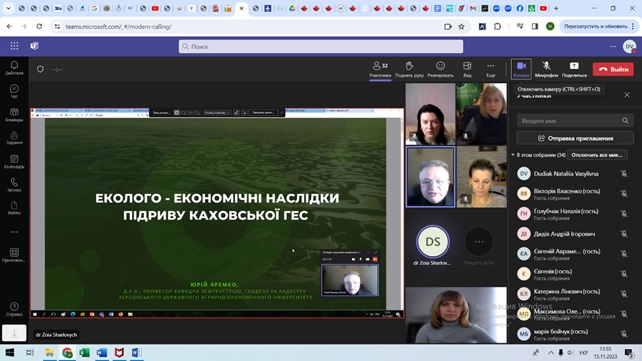Open the Teams app launcher grid
The width and height of the screenshot is (642, 361).
click(x=14, y=46)
